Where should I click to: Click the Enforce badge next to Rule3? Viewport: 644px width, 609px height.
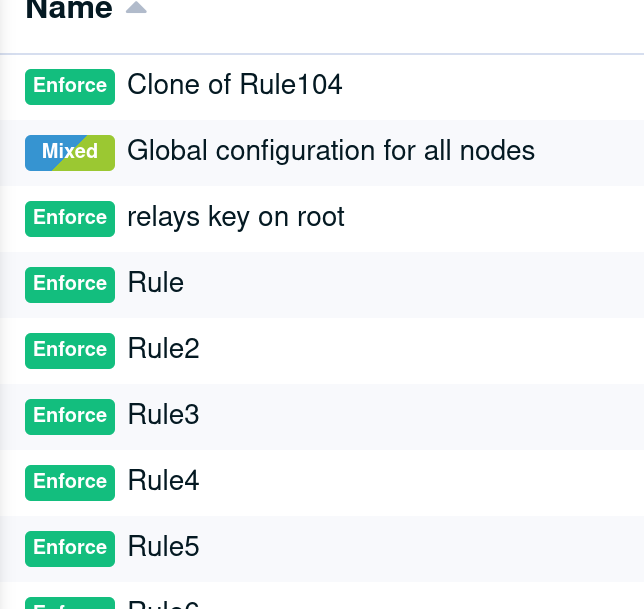point(70,417)
